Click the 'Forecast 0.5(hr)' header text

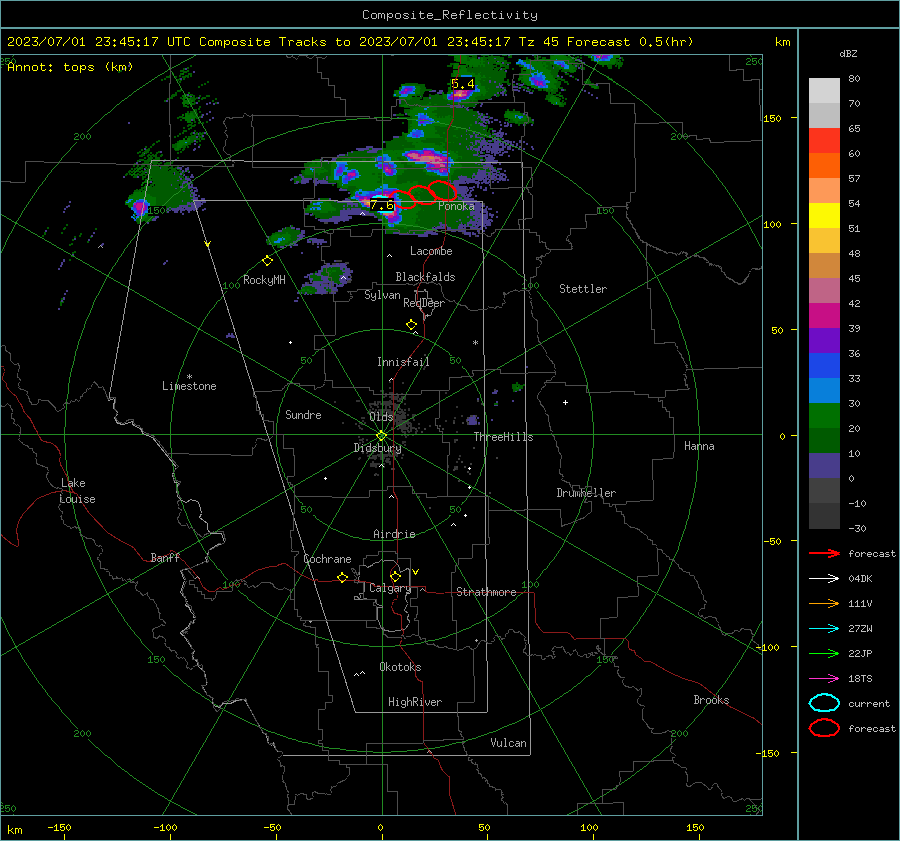tap(630, 42)
